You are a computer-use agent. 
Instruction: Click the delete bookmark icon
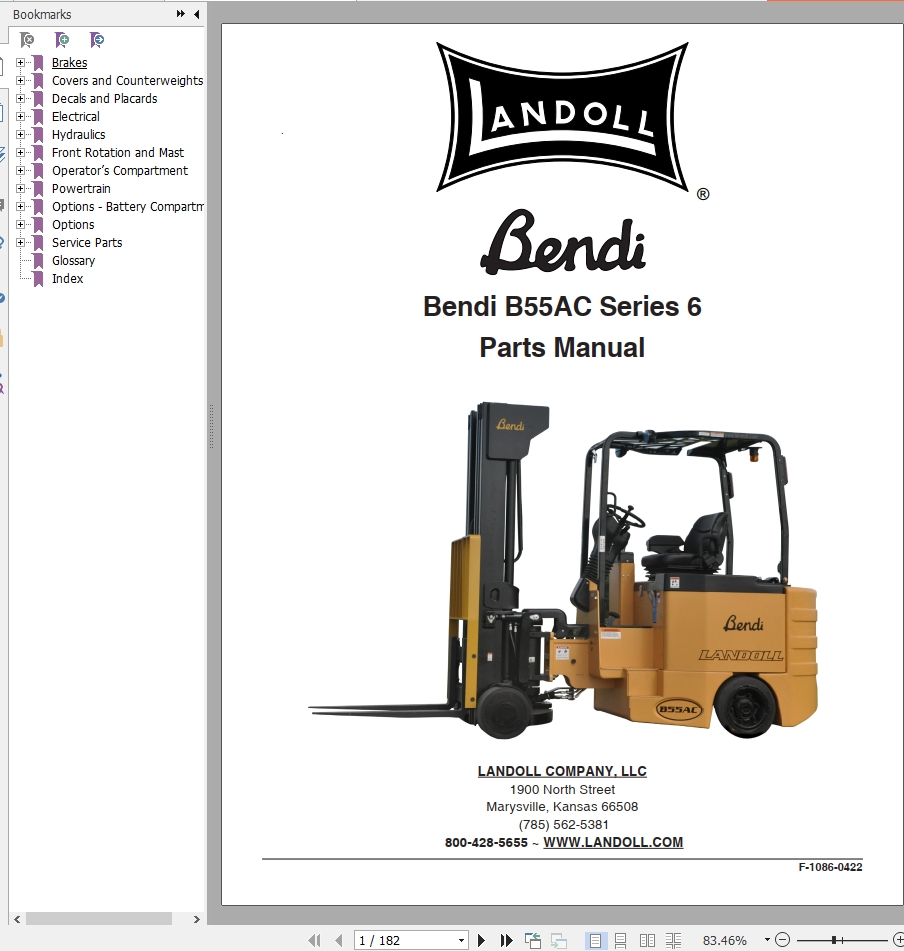pyautogui.click(x=27, y=40)
